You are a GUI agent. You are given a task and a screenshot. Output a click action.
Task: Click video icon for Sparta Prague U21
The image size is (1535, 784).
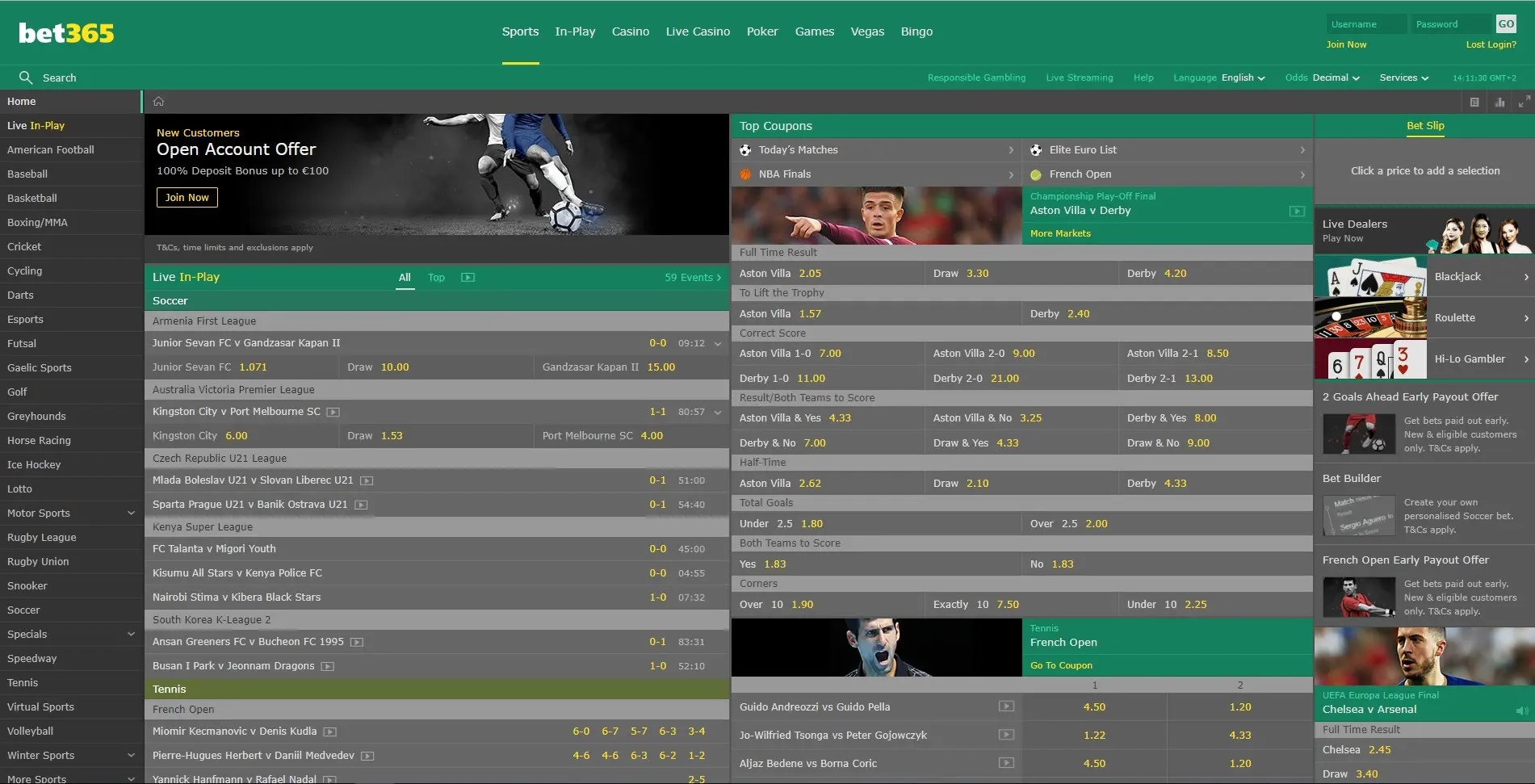click(361, 505)
